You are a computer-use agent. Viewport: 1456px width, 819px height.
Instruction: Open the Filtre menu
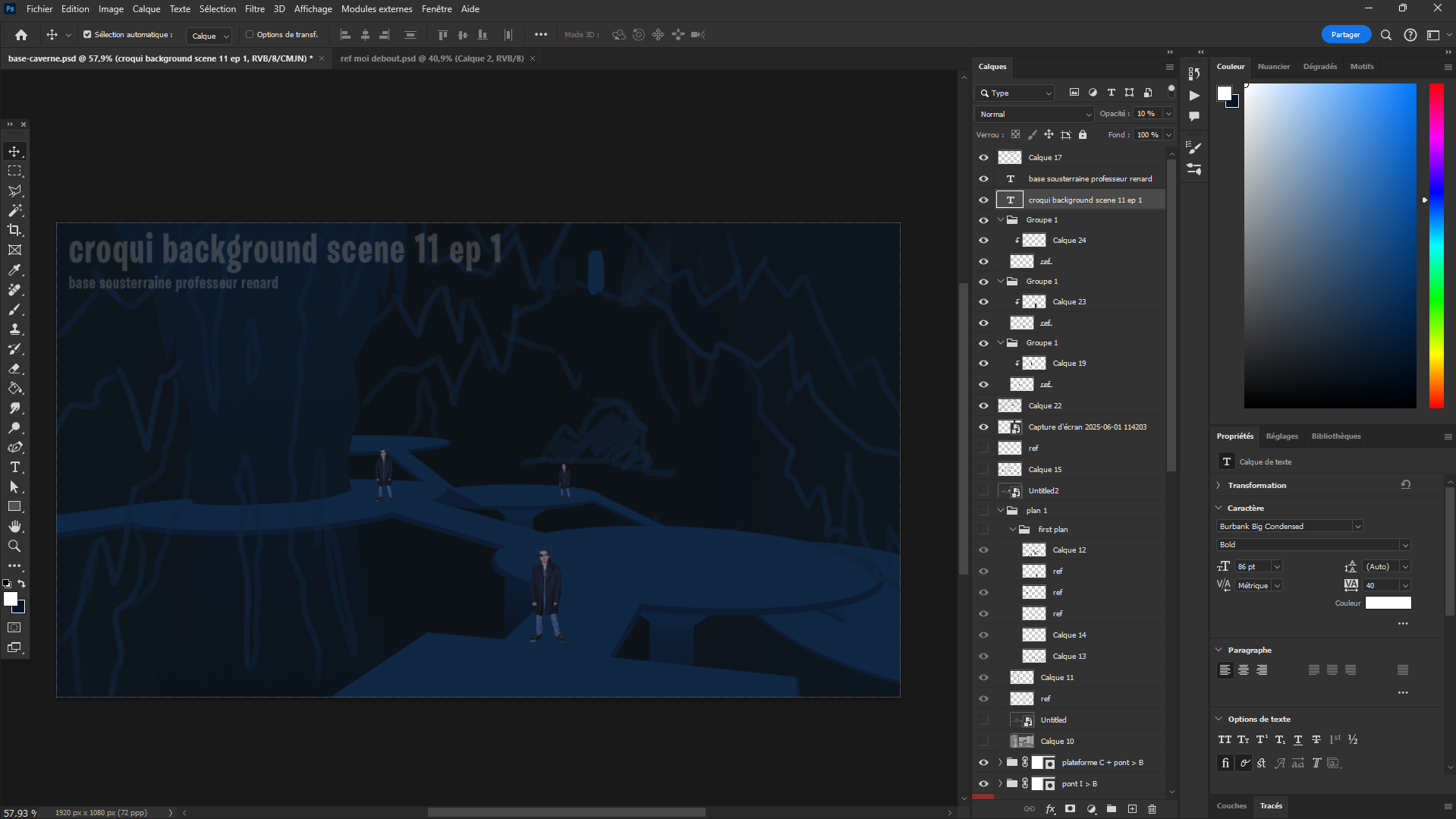[254, 9]
